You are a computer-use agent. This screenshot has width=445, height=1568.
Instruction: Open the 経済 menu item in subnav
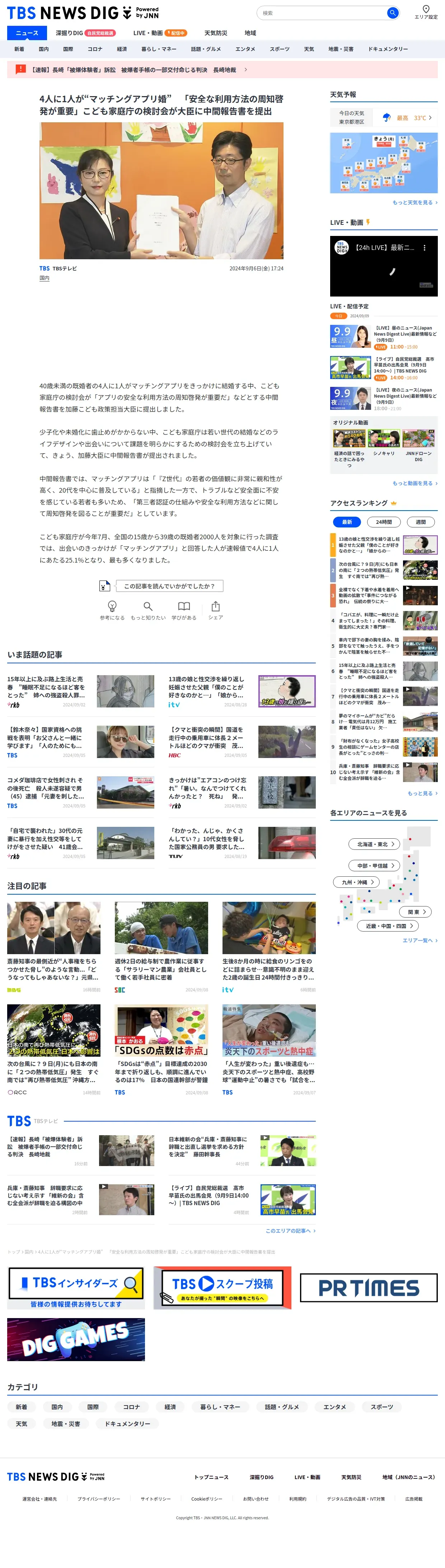click(122, 49)
